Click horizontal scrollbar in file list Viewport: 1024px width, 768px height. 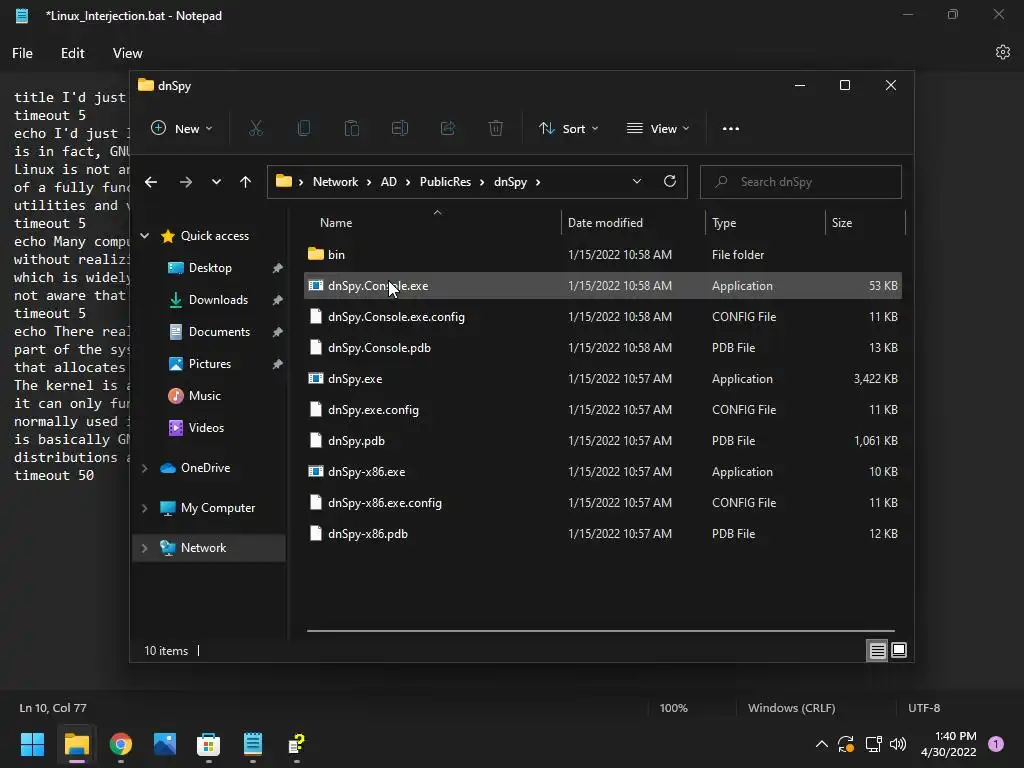coord(601,631)
